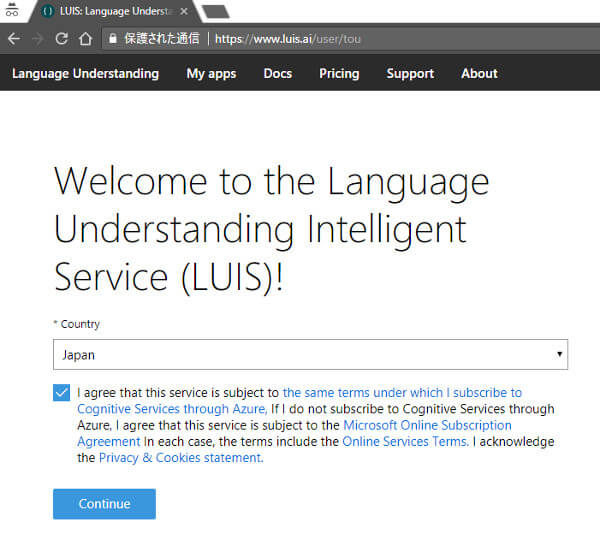Click the Continue button
This screenshot has width=600, height=534.
104,504
